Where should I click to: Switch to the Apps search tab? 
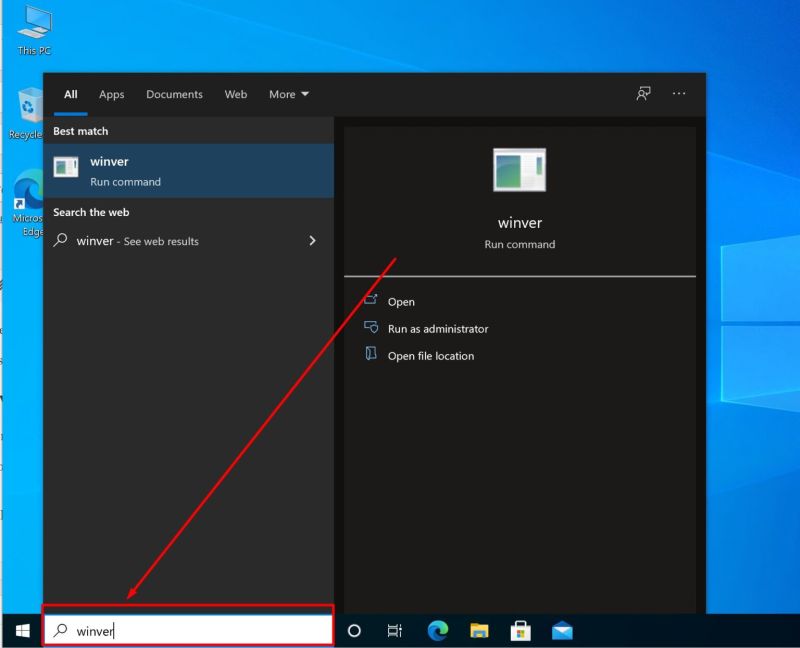coord(111,94)
